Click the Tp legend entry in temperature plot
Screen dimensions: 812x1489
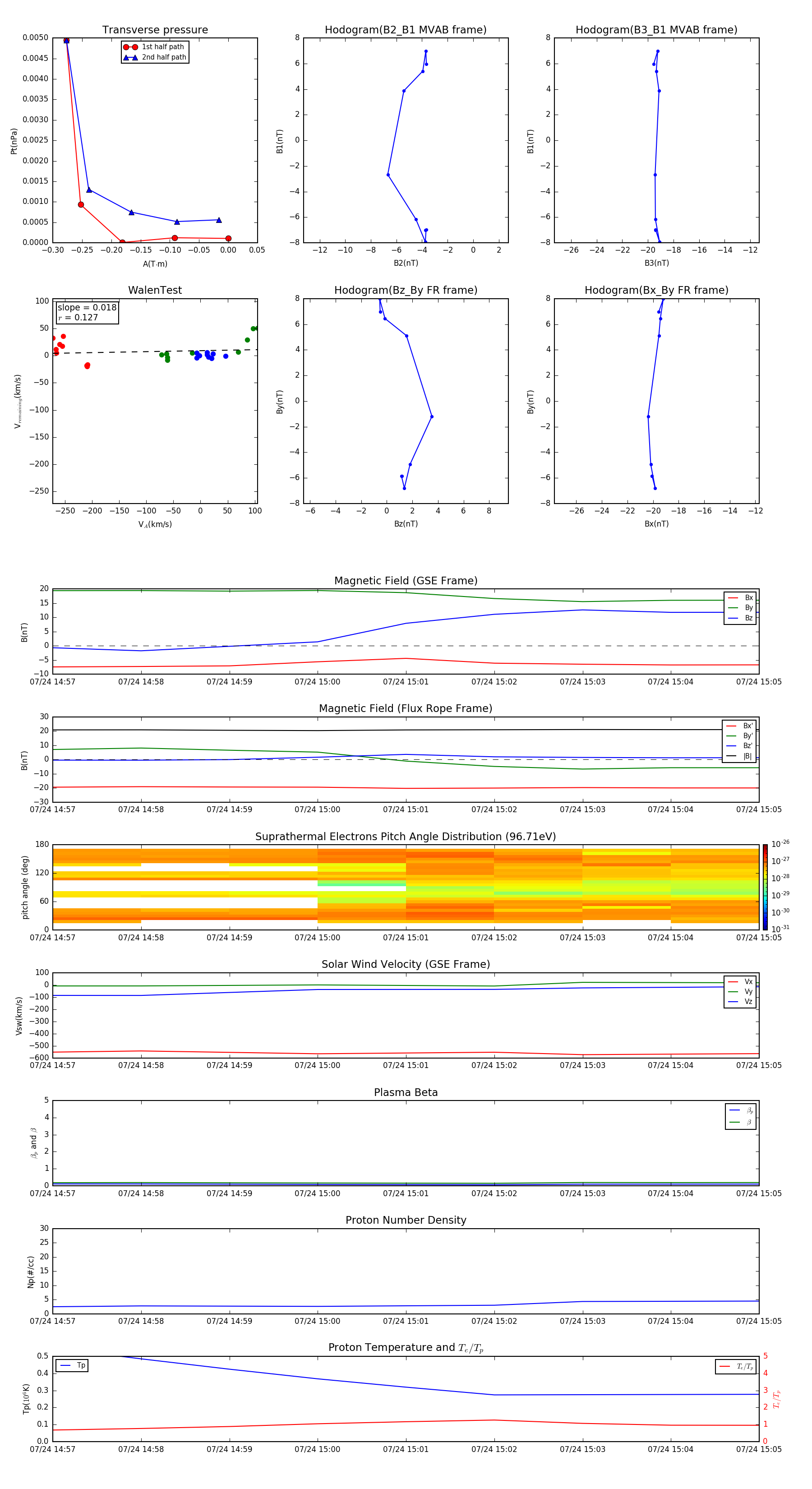tap(72, 1366)
